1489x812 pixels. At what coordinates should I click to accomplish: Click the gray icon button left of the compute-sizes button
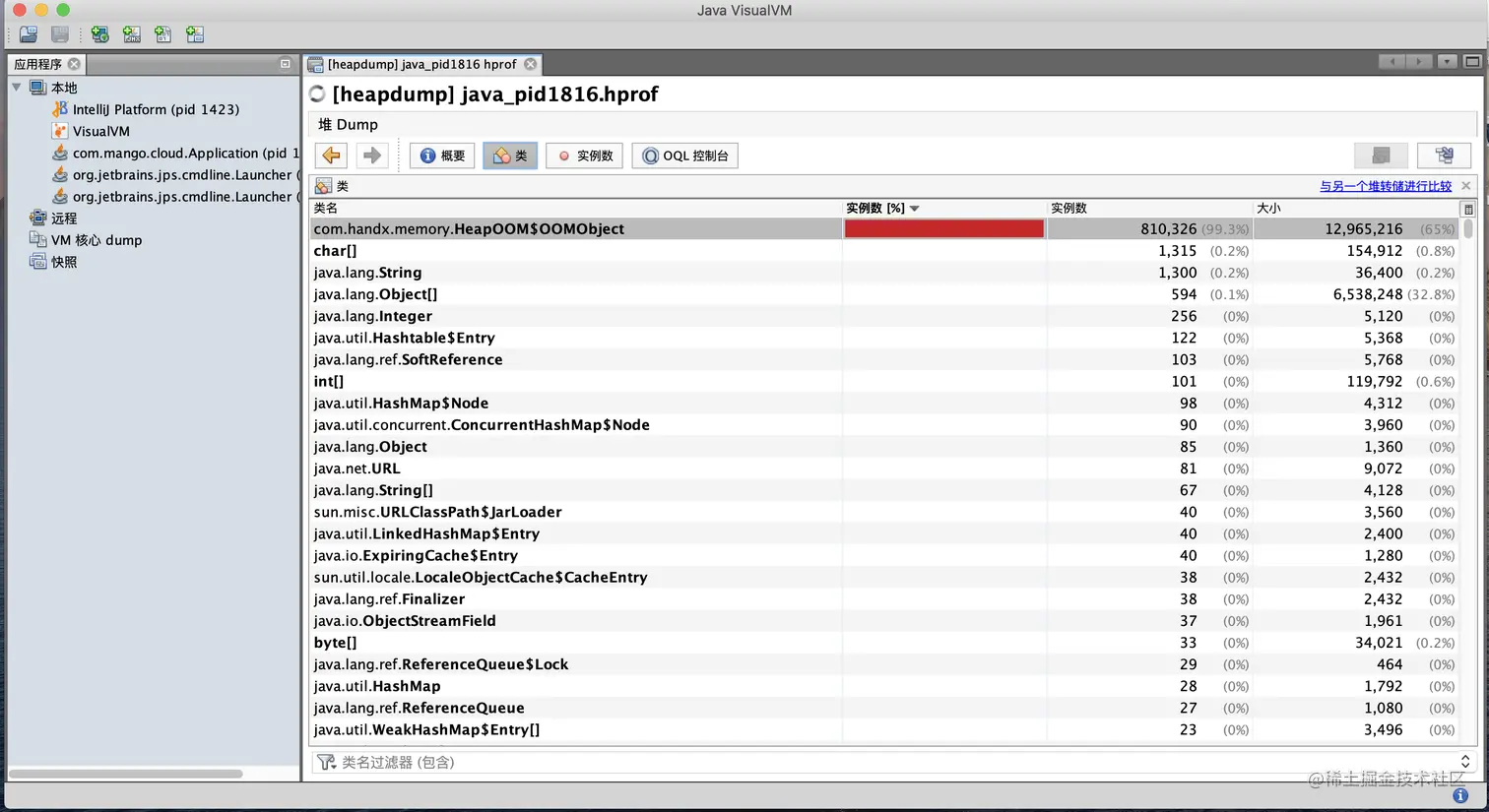click(x=1381, y=156)
